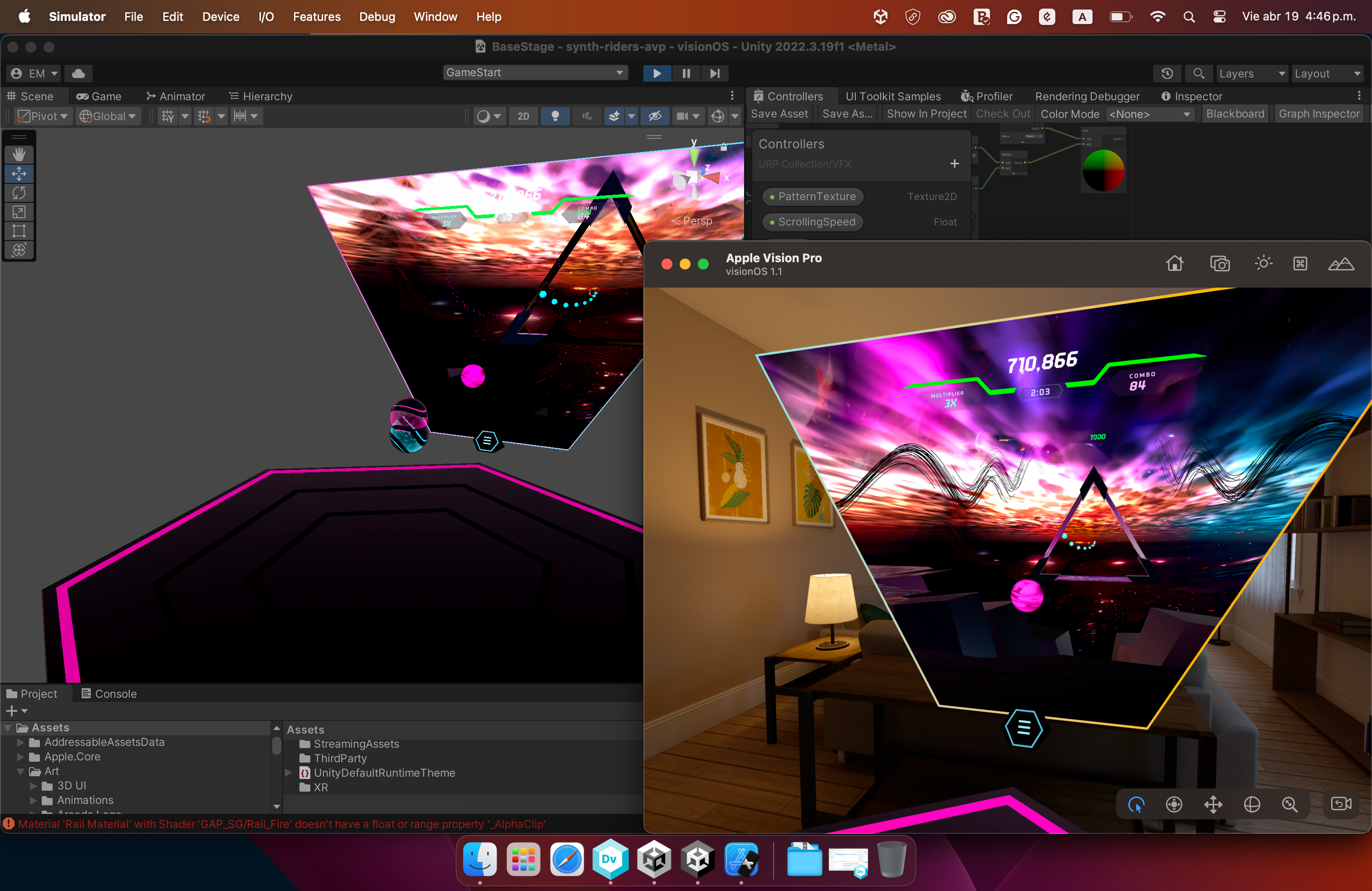Screen dimensions: 1372x891
Task: Expand the AddressableAssetsData folder
Action: 21,742
